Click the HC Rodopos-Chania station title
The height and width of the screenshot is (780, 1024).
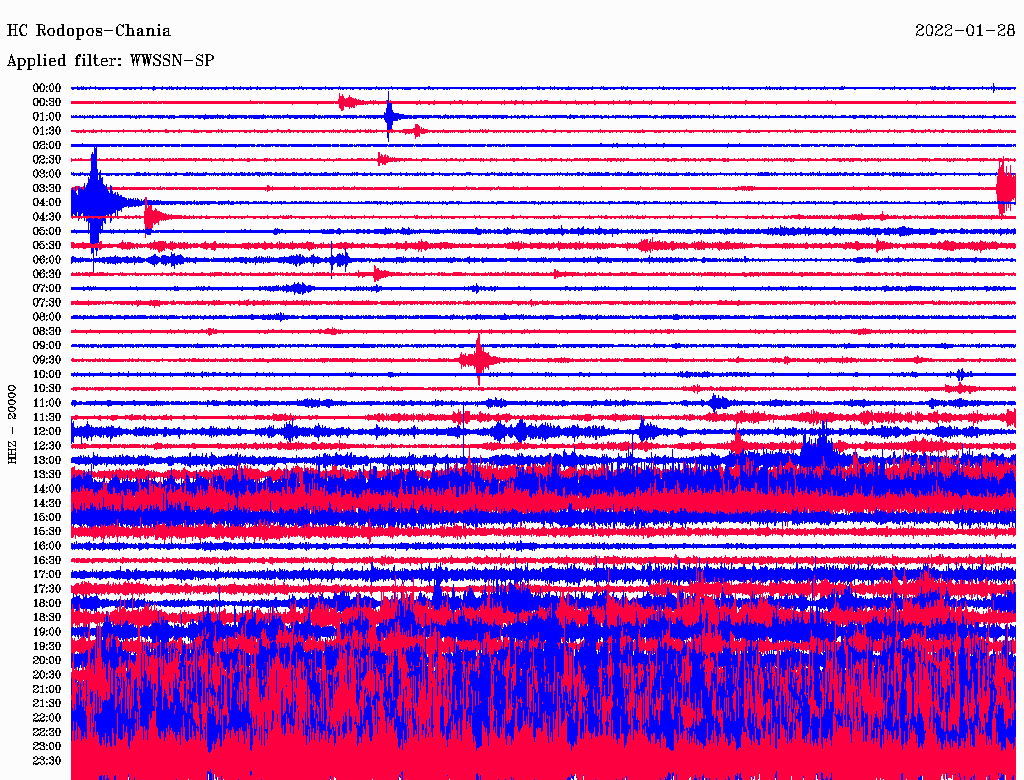(x=89, y=31)
